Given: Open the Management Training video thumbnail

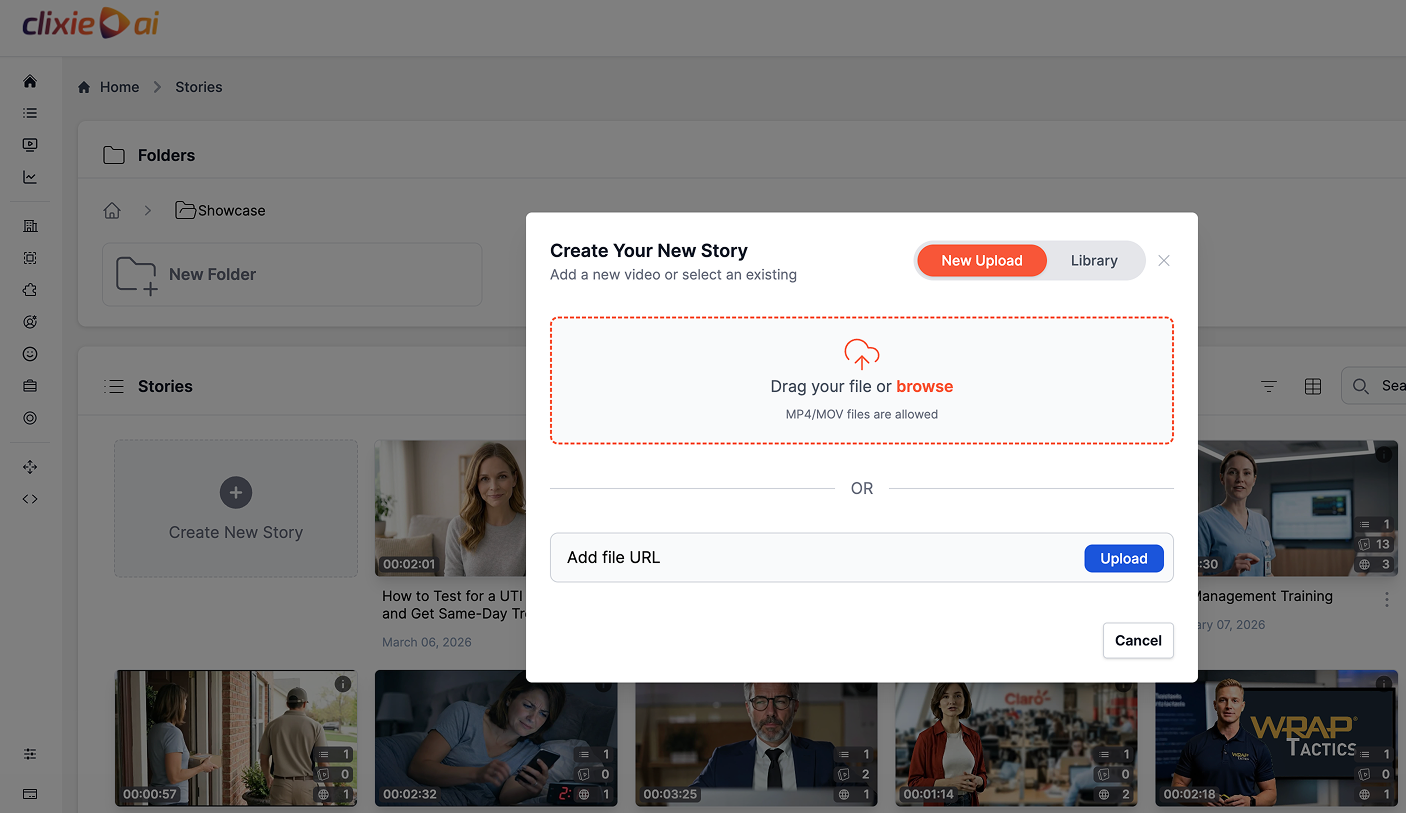Looking at the screenshot, I should (1298, 508).
